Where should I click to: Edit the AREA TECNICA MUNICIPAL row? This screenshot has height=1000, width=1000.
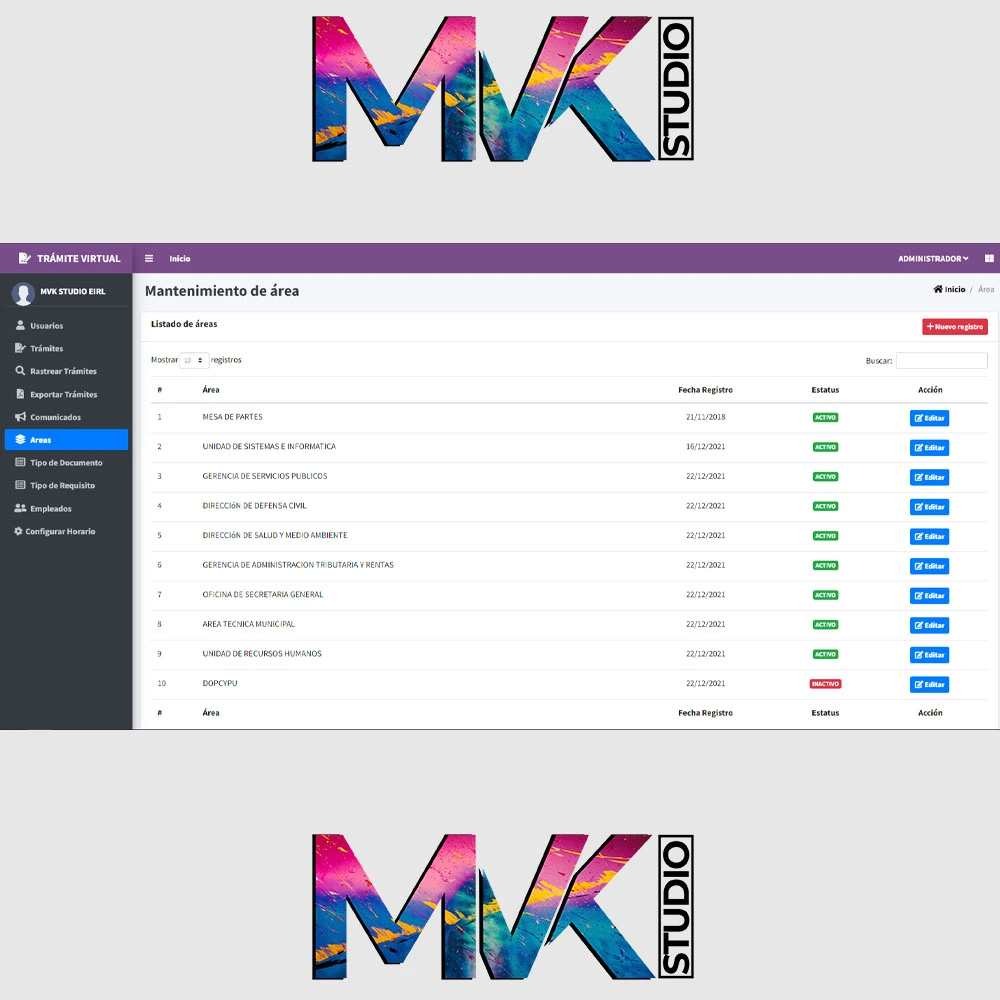(x=929, y=625)
